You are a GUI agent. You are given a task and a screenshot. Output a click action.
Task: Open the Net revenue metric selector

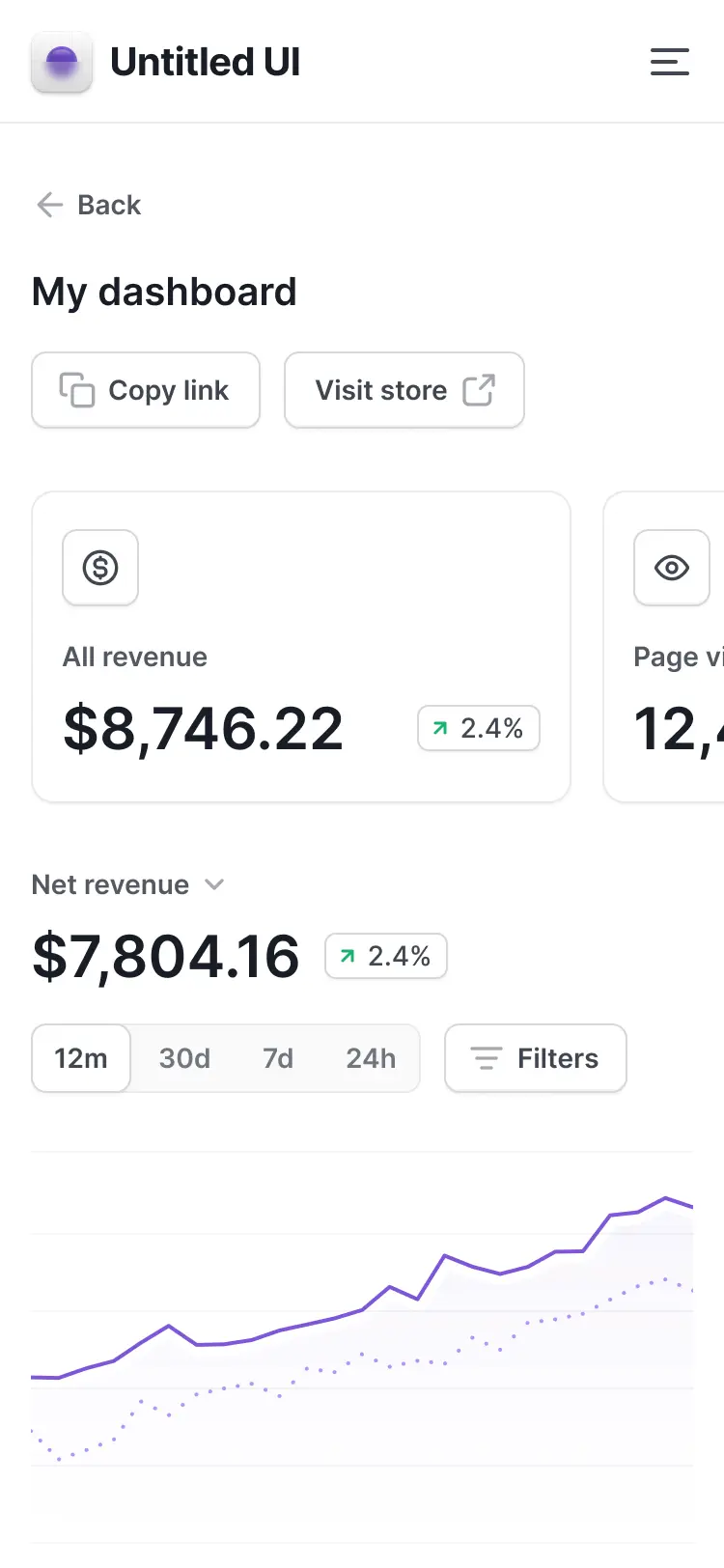pos(128,884)
